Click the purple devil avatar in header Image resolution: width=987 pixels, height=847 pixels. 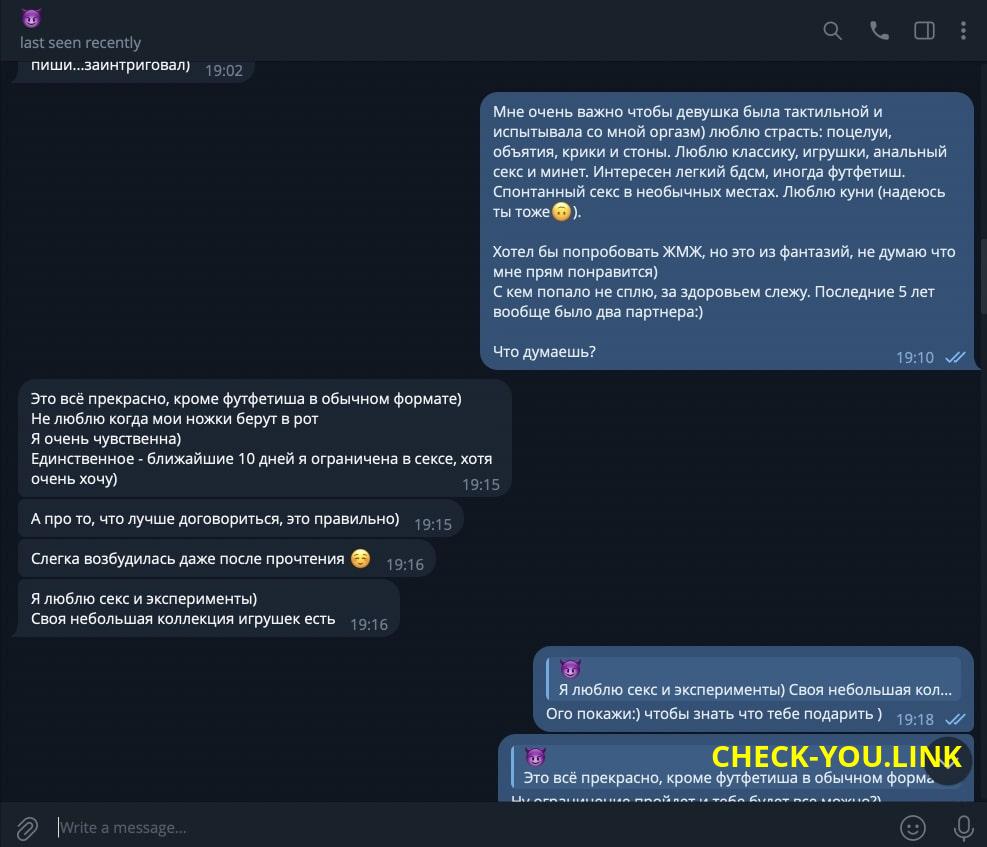[x=31, y=18]
